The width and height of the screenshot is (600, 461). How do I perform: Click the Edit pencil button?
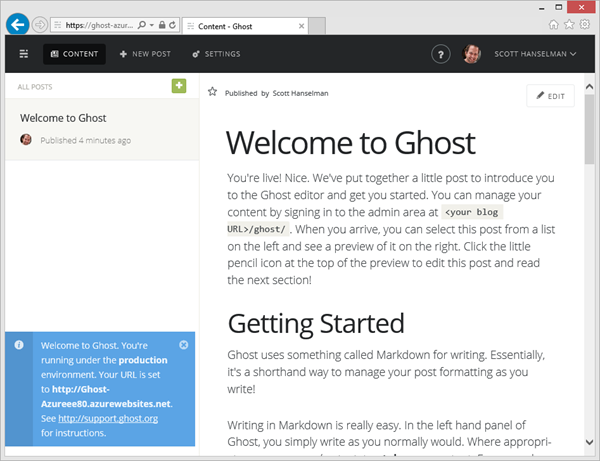coord(550,96)
